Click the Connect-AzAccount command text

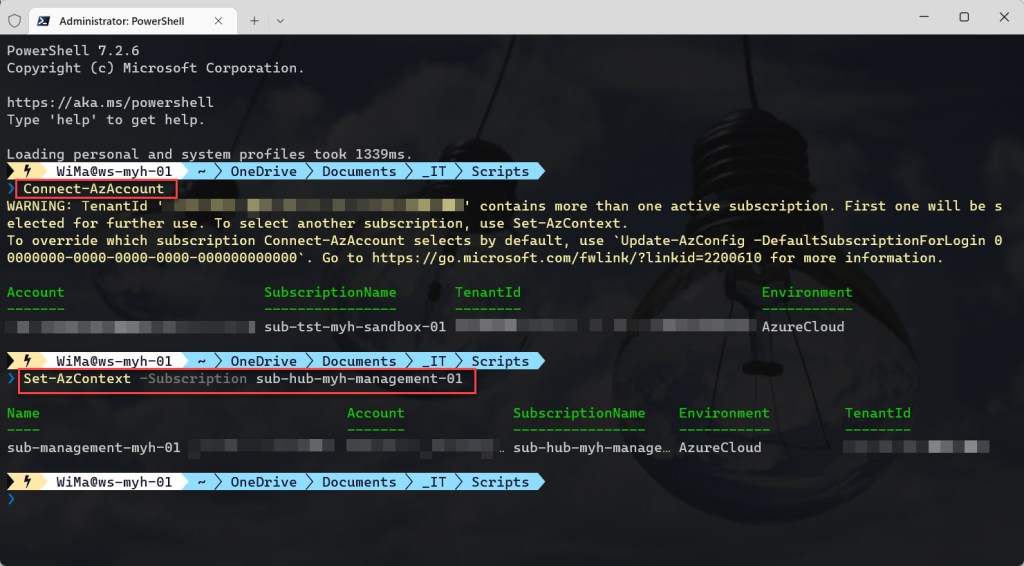tap(93, 189)
